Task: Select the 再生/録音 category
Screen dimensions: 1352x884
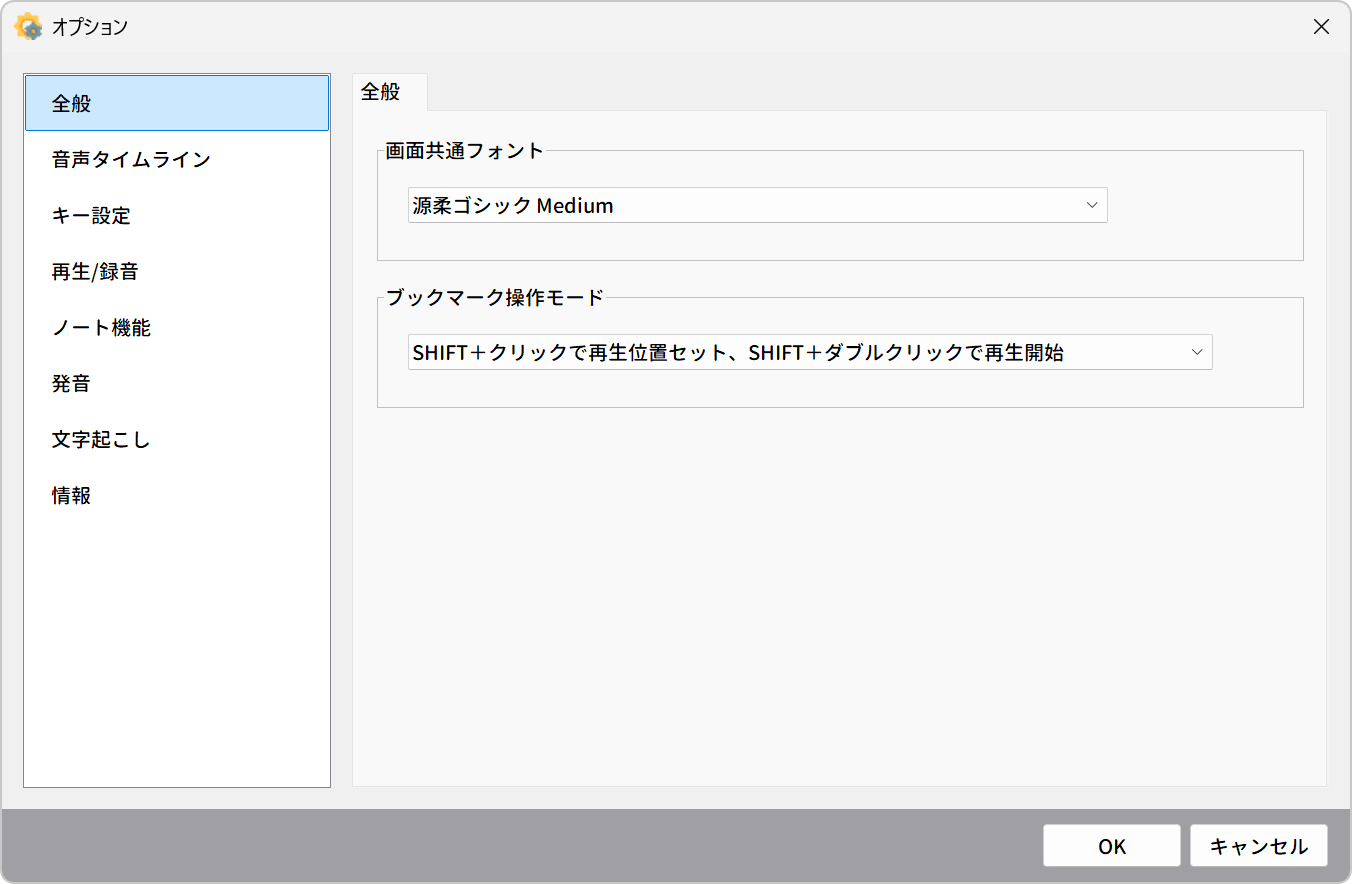Action: [x=177, y=271]
